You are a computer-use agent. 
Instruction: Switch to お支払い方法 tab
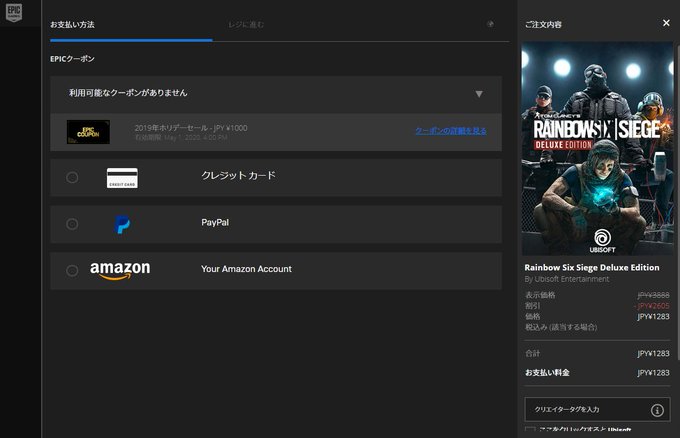tap(72, 25)
